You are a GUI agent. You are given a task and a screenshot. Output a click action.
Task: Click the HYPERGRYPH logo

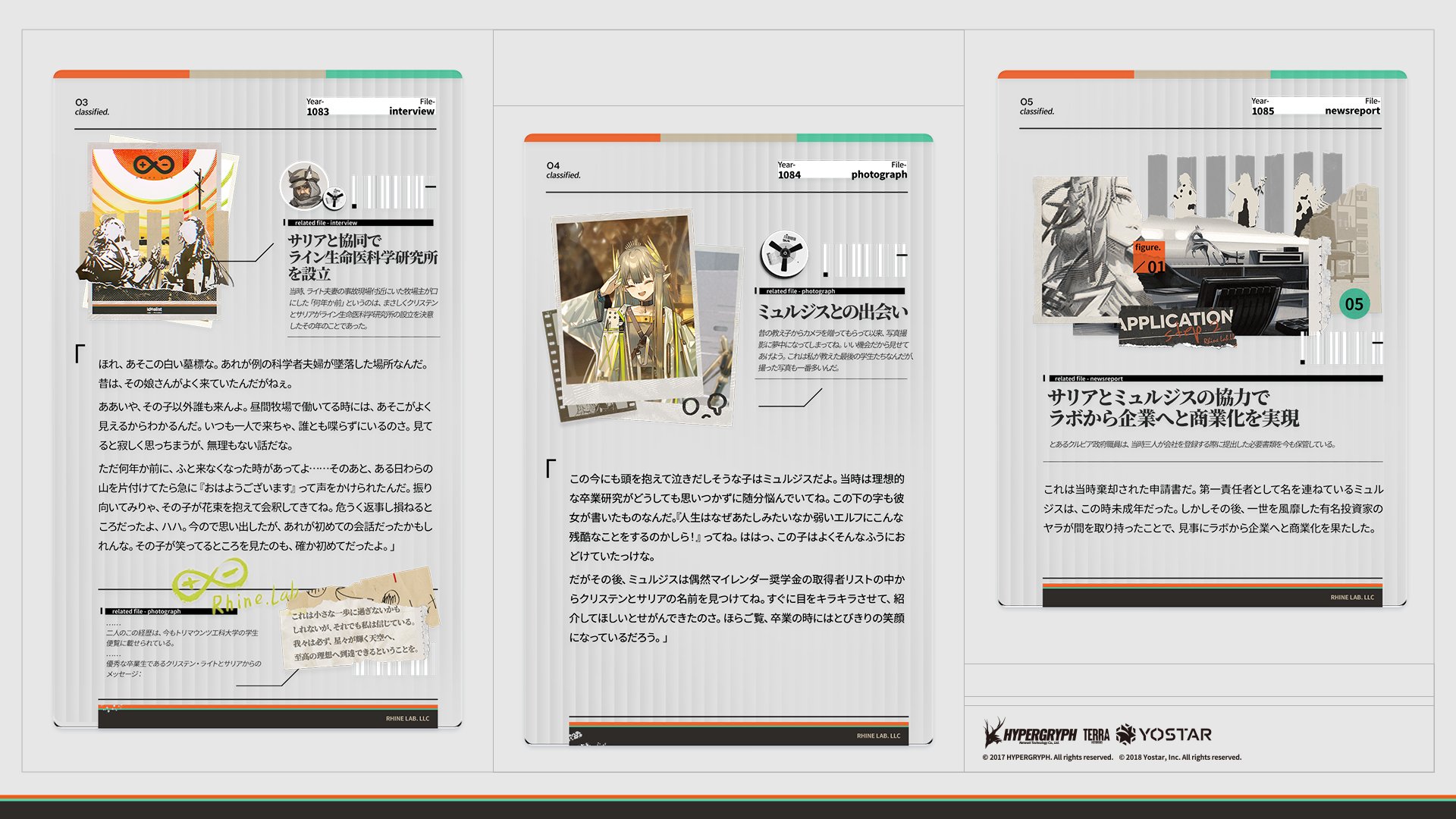click(x=1030, y=733)
